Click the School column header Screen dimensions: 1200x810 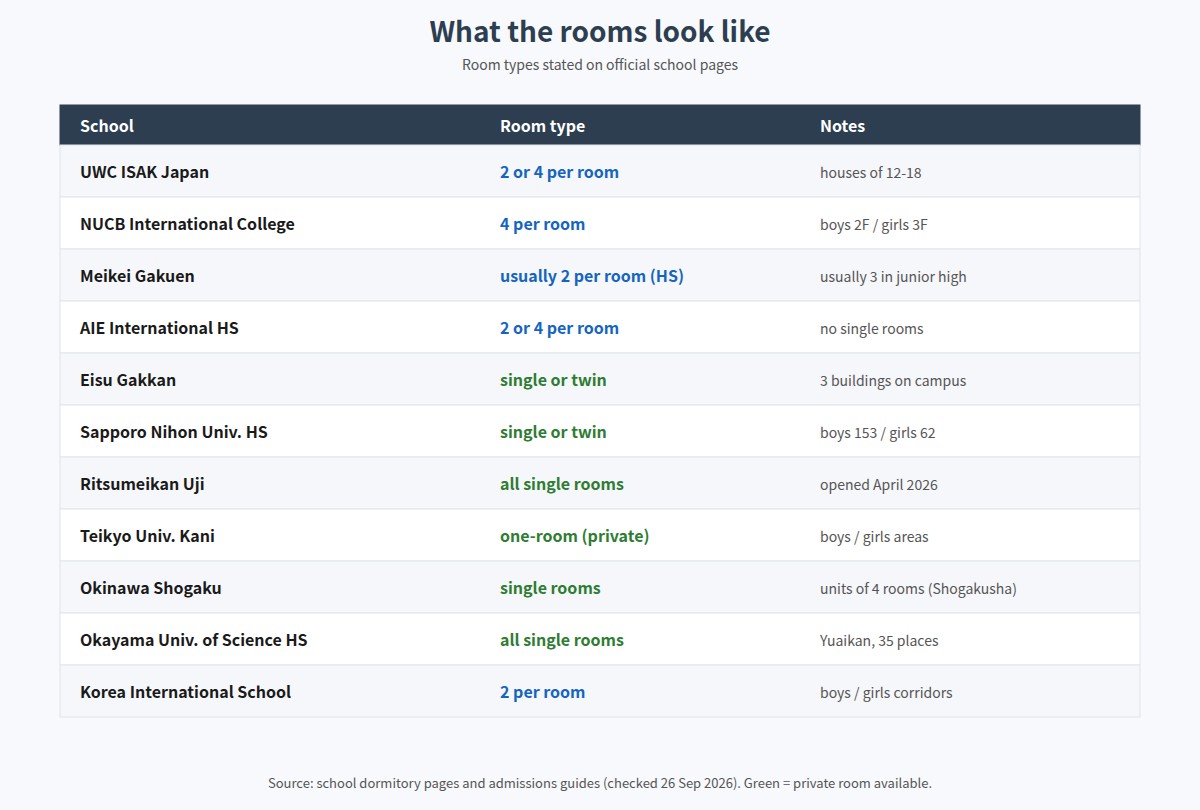point(107,126)
